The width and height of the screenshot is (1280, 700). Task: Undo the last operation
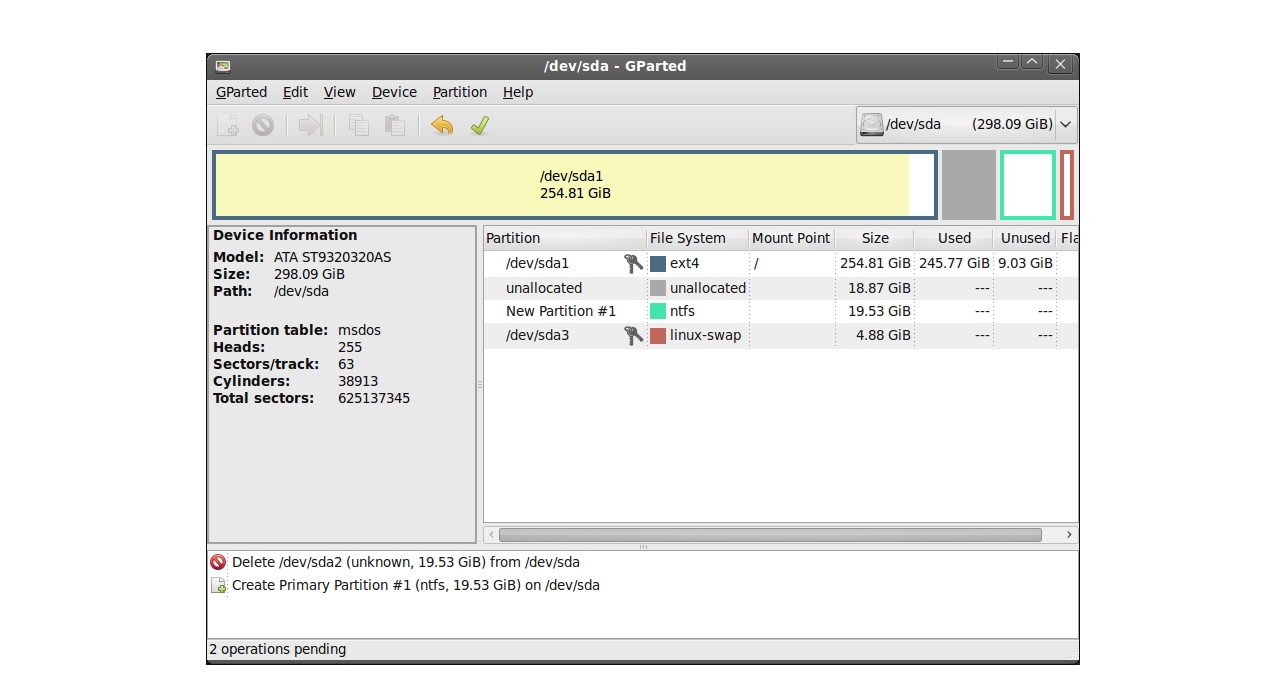[442, 125]
